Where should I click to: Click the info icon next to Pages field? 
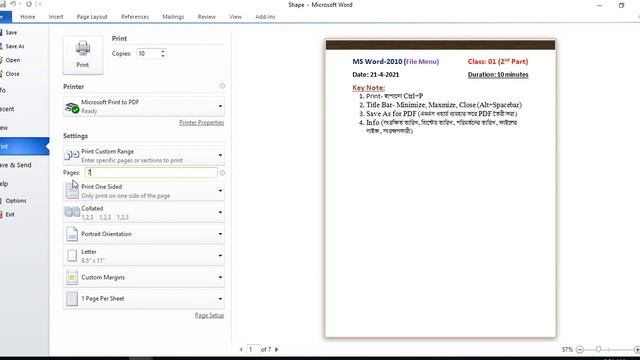point(222,173)
